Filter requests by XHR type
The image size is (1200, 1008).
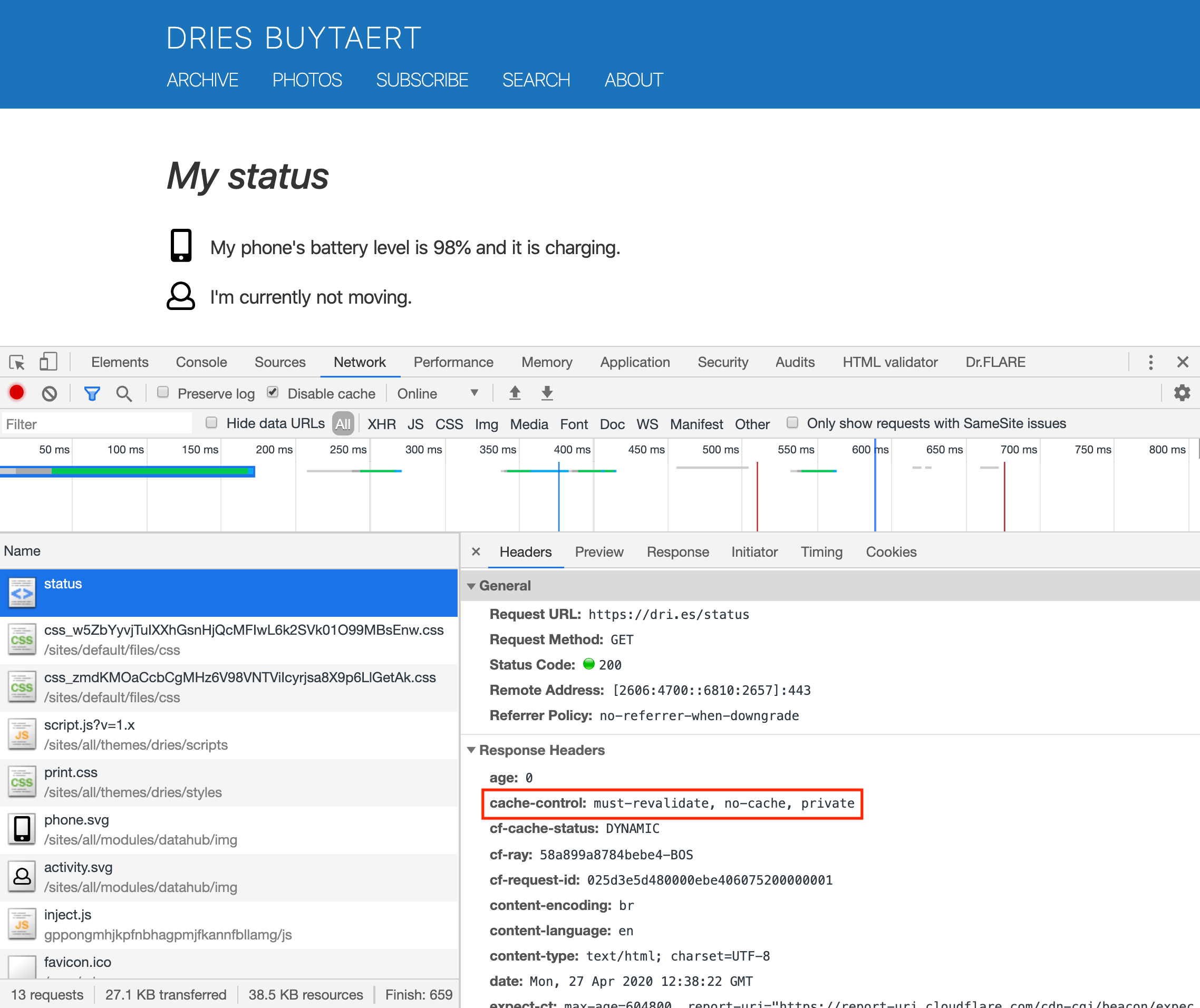(x=381, y=424)
